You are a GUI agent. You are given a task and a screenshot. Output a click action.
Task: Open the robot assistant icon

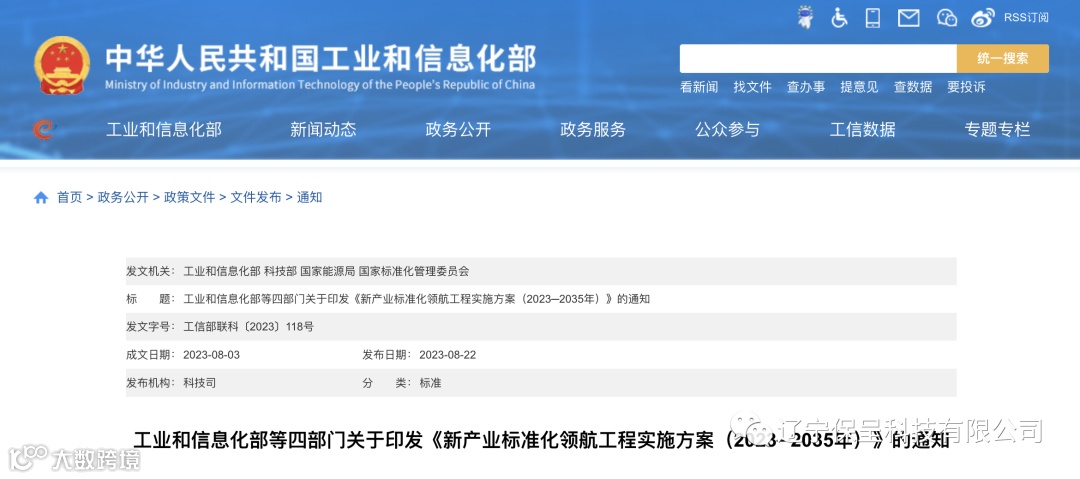804,17
